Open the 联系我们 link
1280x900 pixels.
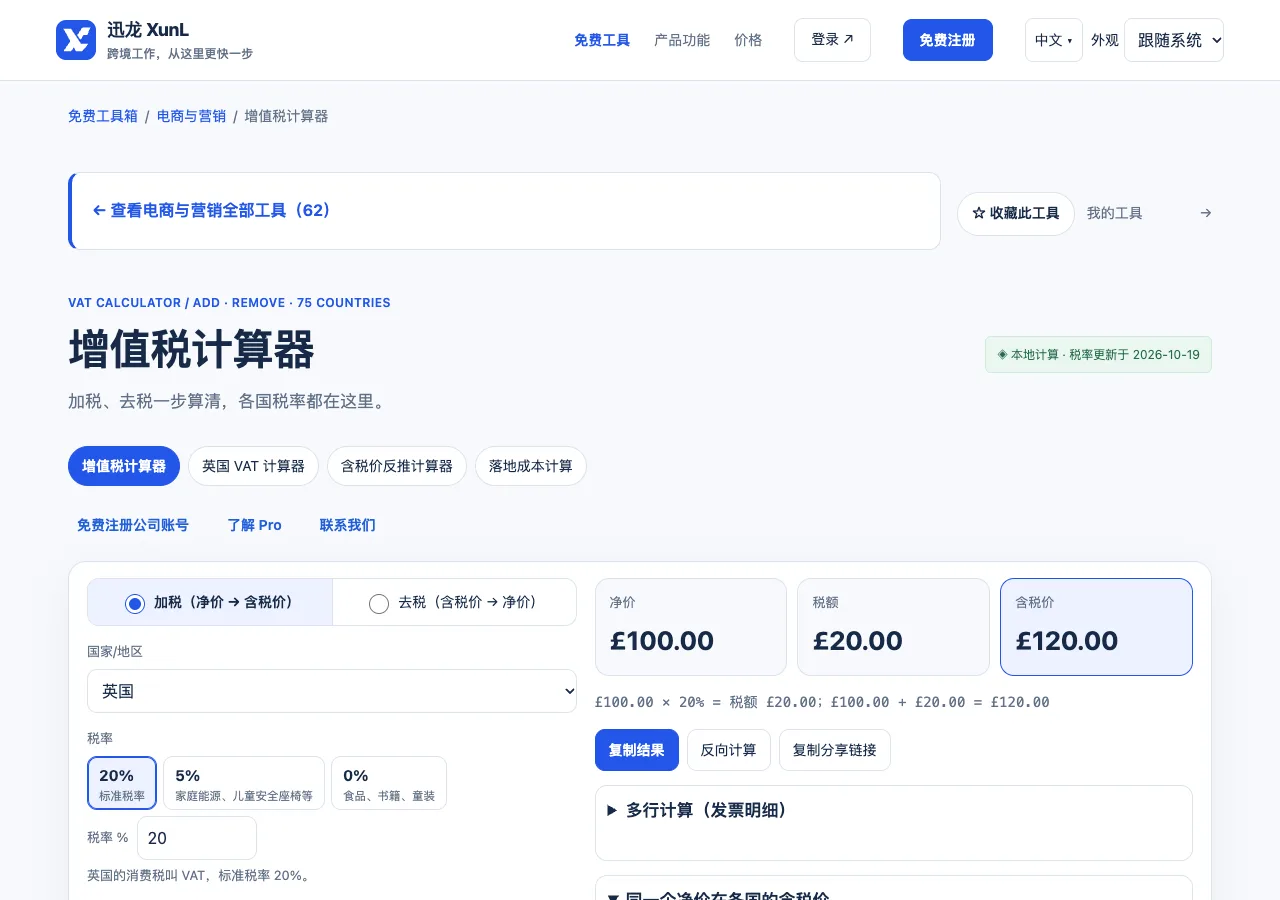348,525
